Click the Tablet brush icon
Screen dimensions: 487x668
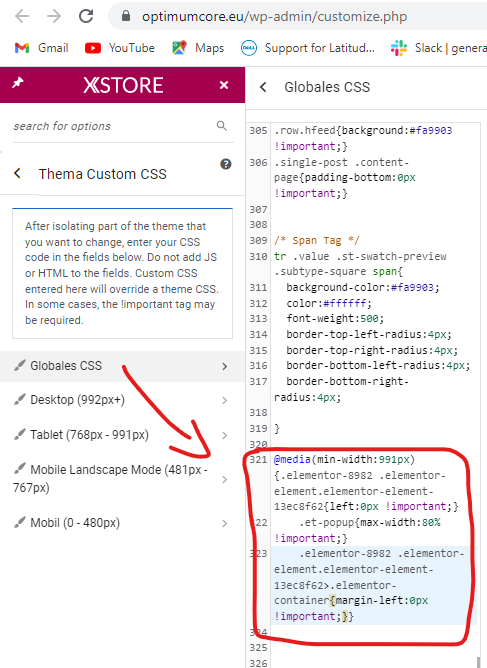pyautogui.click(x=20, y=434)
